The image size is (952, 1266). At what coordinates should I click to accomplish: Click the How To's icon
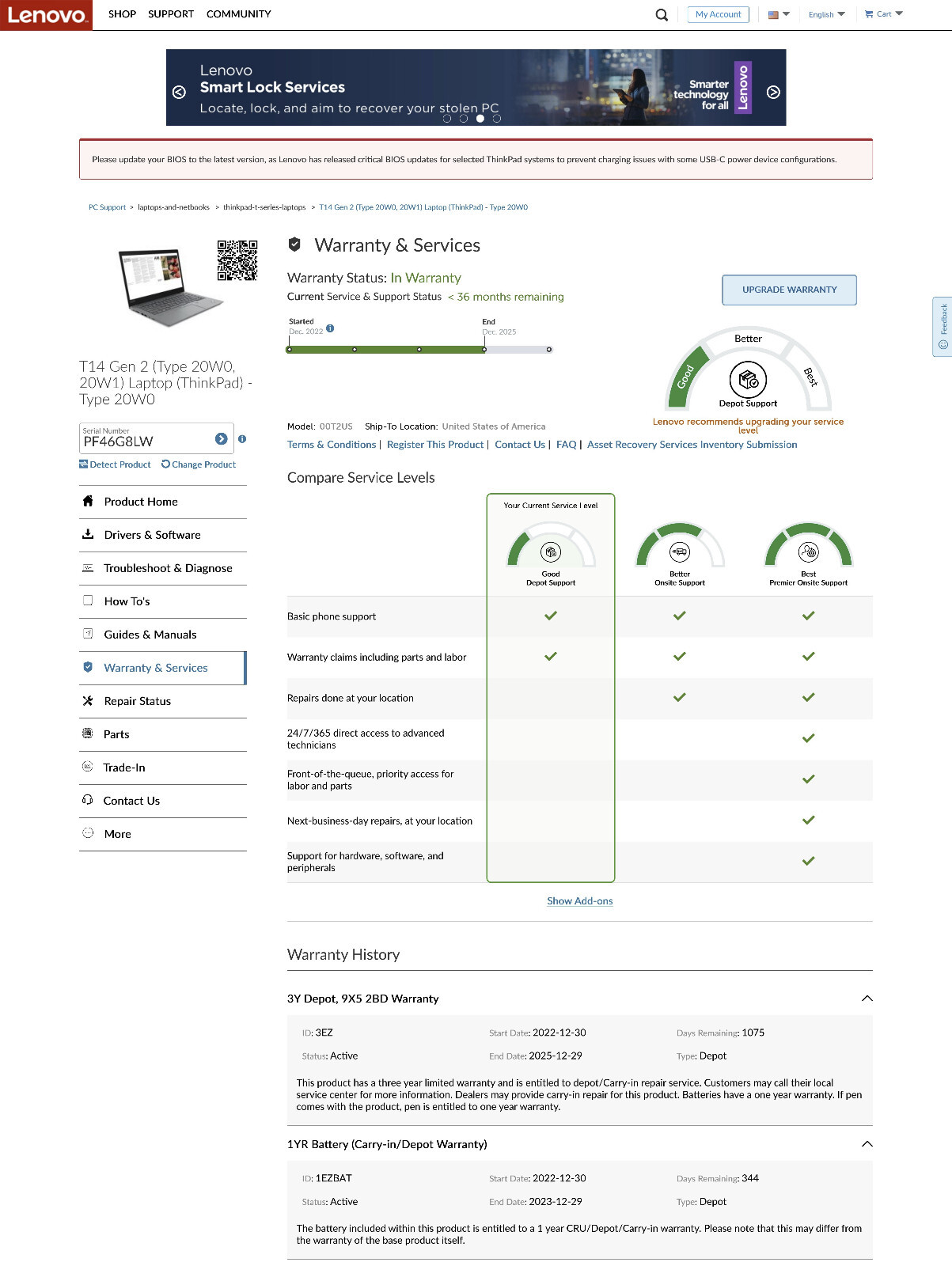(x=88, y=601)
